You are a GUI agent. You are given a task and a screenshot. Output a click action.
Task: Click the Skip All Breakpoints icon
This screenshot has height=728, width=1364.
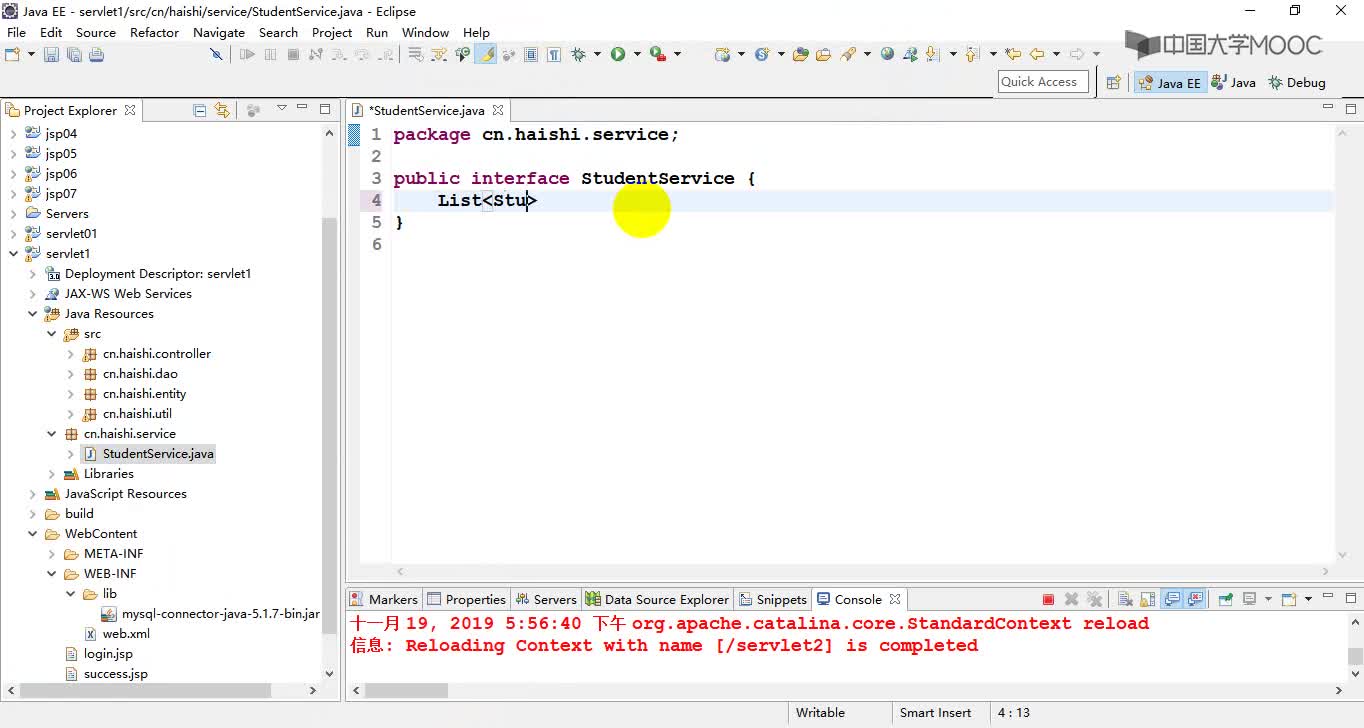(216, 54)
